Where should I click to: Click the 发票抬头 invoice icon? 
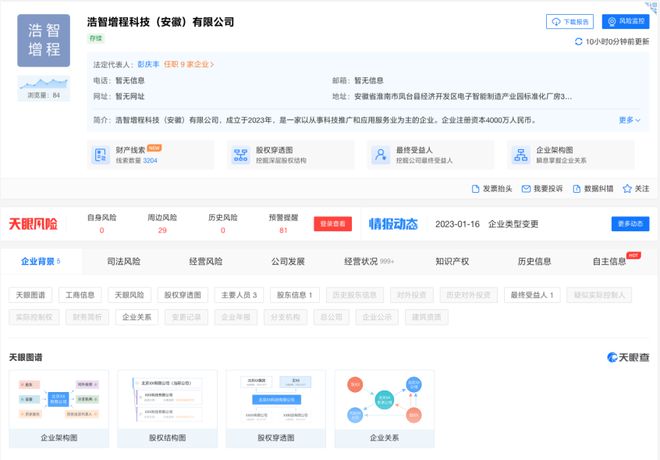coord(475,189)
